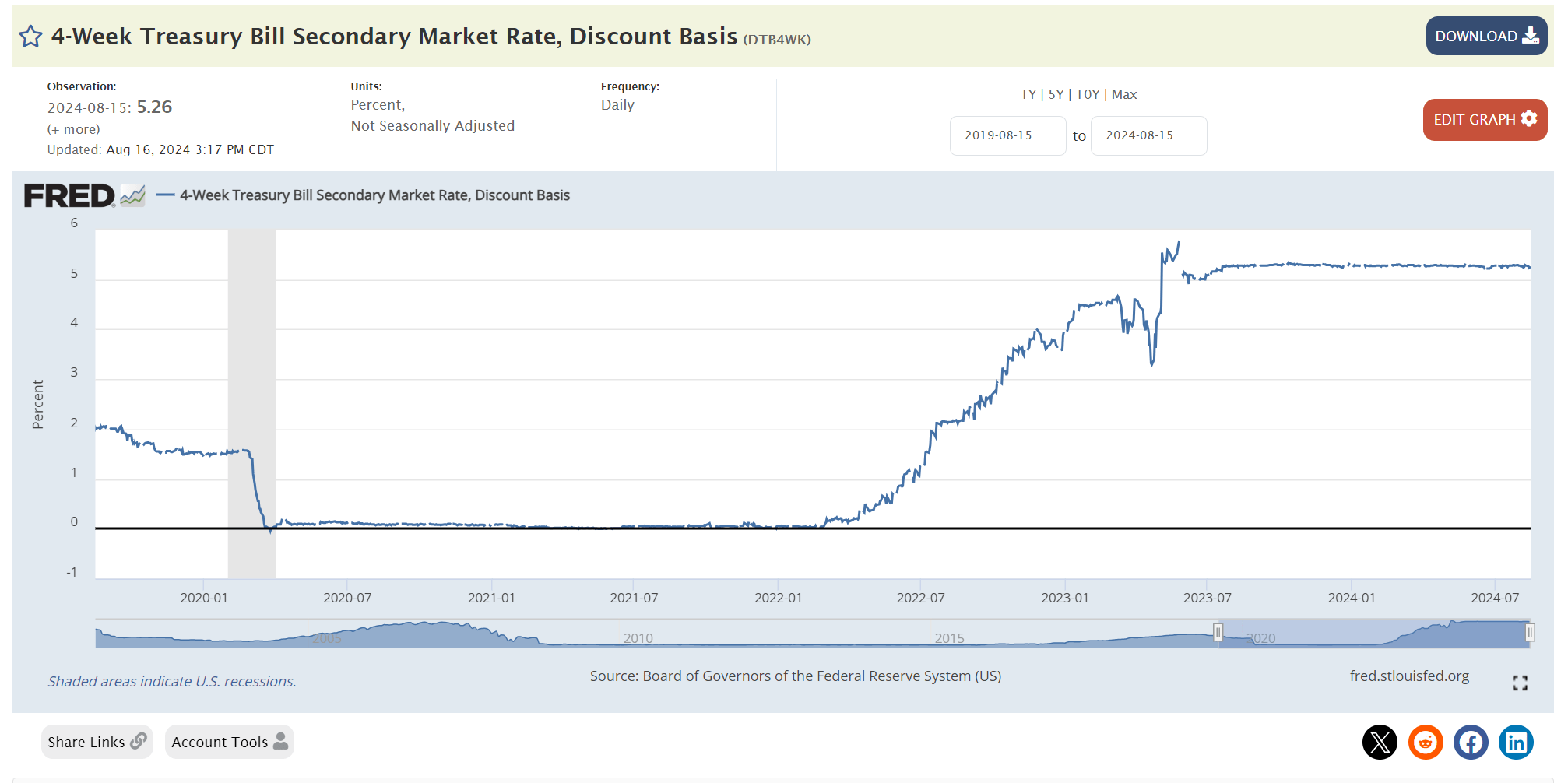The width and height of the screenshot is (1568, 783).
Task: Click the Download button
Action: [x=1485, y=37]
